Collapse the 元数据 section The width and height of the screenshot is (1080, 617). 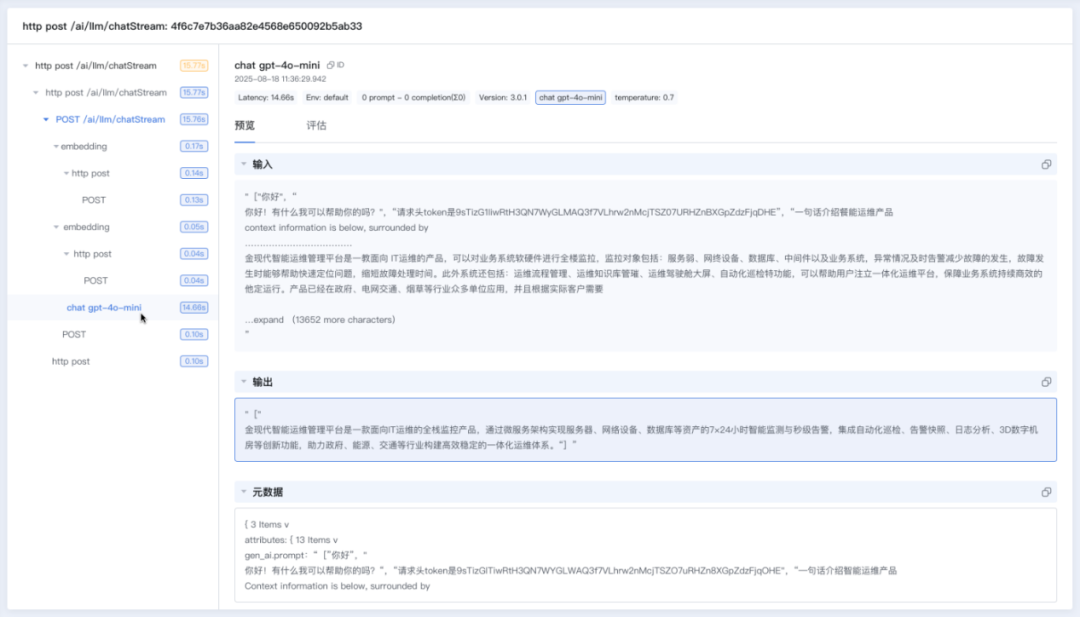(x=243, y=492)
